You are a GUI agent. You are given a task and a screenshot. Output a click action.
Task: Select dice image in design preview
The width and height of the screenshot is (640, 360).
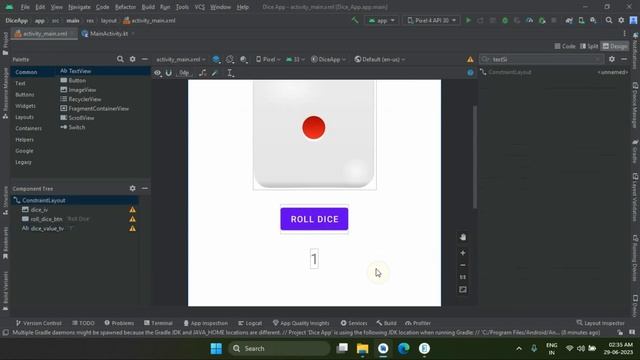point(314,135)
